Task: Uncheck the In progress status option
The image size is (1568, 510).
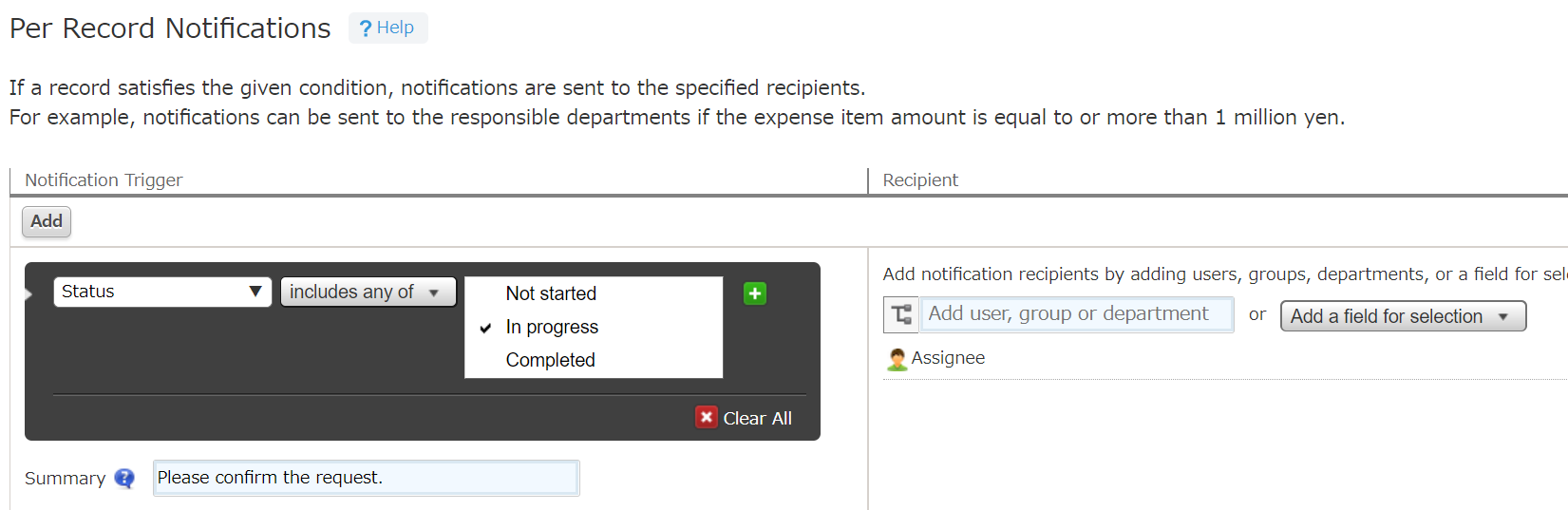Action: coord(552,327)
